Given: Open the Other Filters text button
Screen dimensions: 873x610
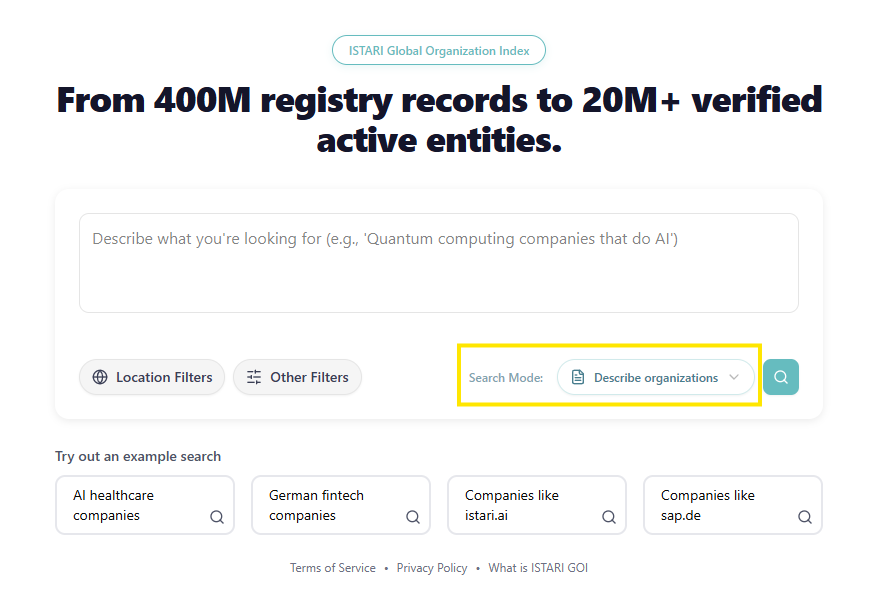Looking at the screenshot, I should coord(309,377).
